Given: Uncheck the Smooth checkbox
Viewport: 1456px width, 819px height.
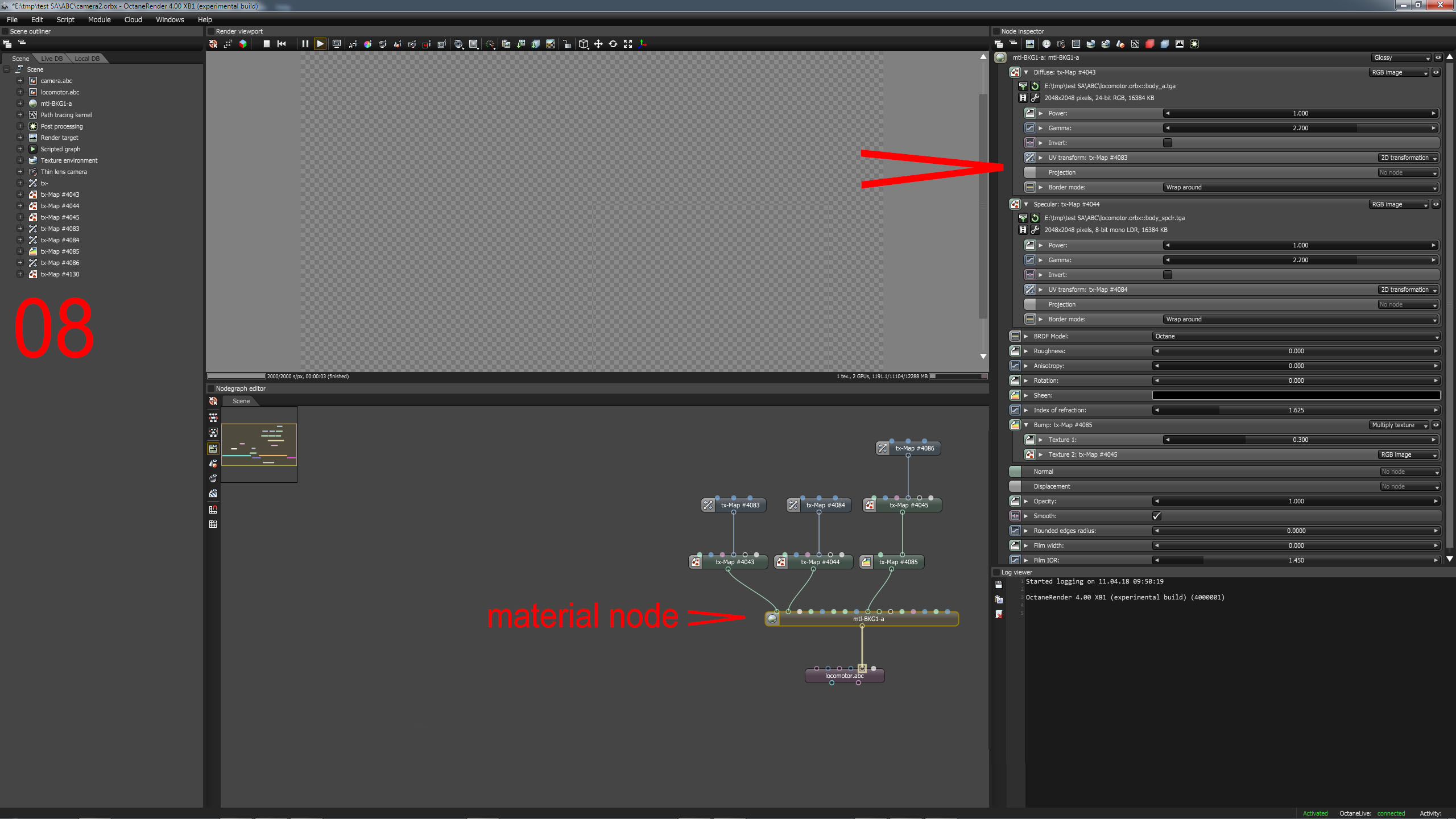Looking at the screenshot, I should (1156, 516).
